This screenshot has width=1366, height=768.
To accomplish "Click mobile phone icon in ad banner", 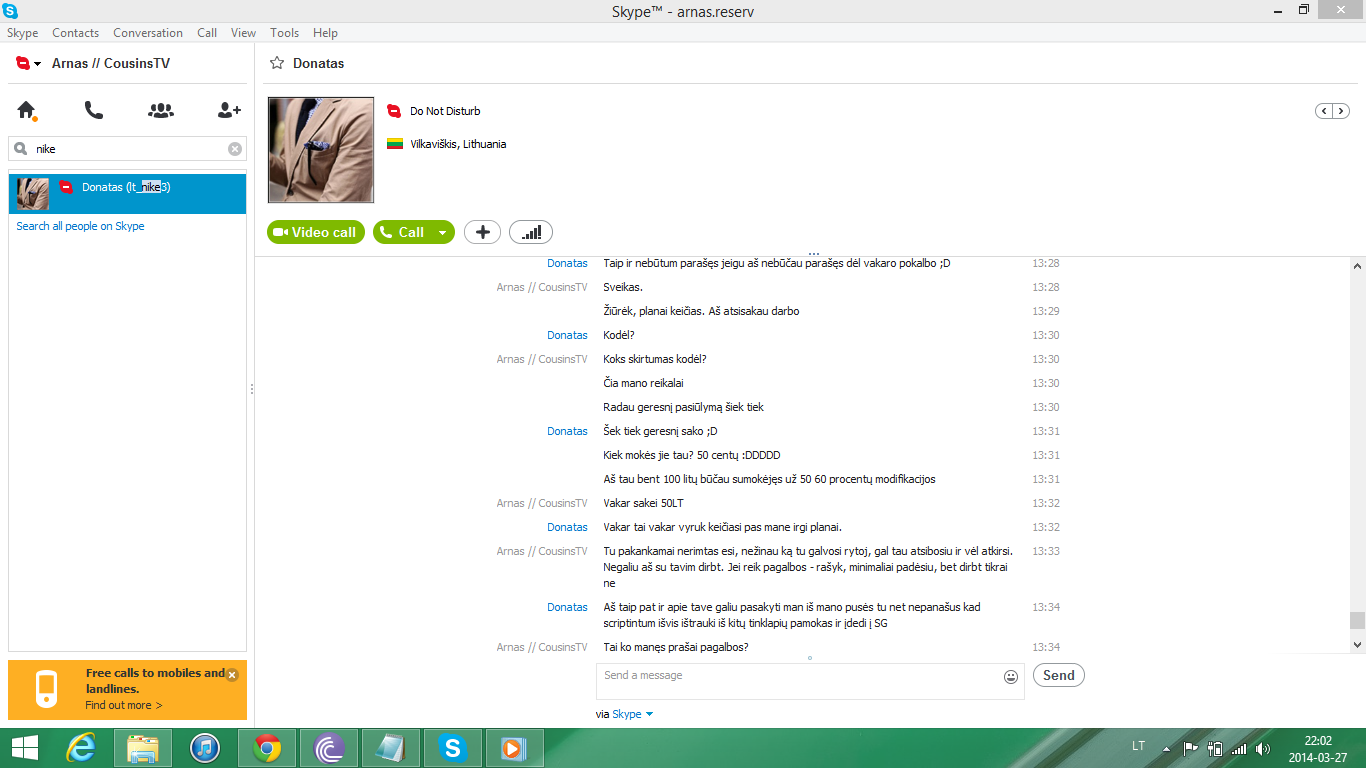I will click(47, 690).
